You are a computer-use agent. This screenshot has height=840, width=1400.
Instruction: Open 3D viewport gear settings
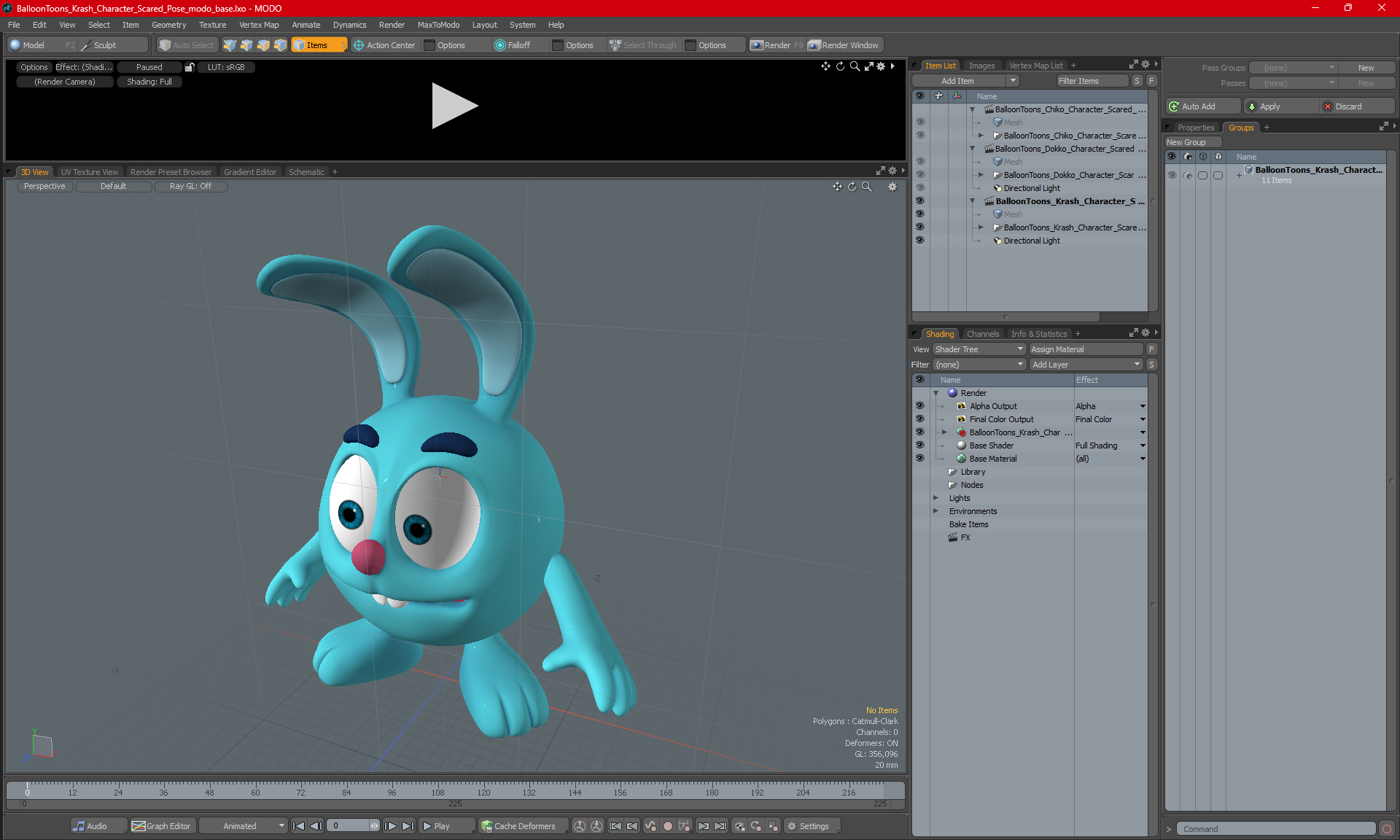pyautogui.click(x=892, y=187)
